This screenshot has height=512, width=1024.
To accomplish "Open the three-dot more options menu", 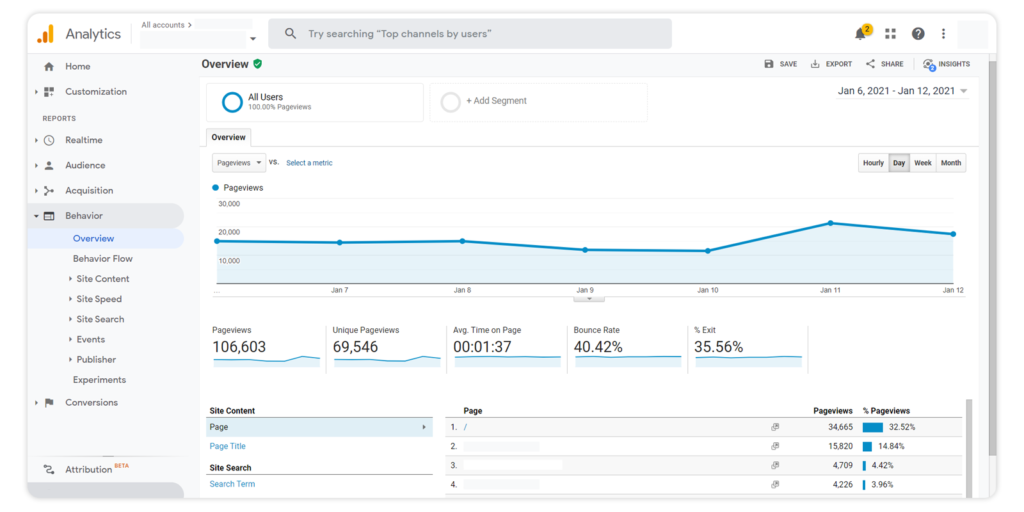I will tap(943, 34).
